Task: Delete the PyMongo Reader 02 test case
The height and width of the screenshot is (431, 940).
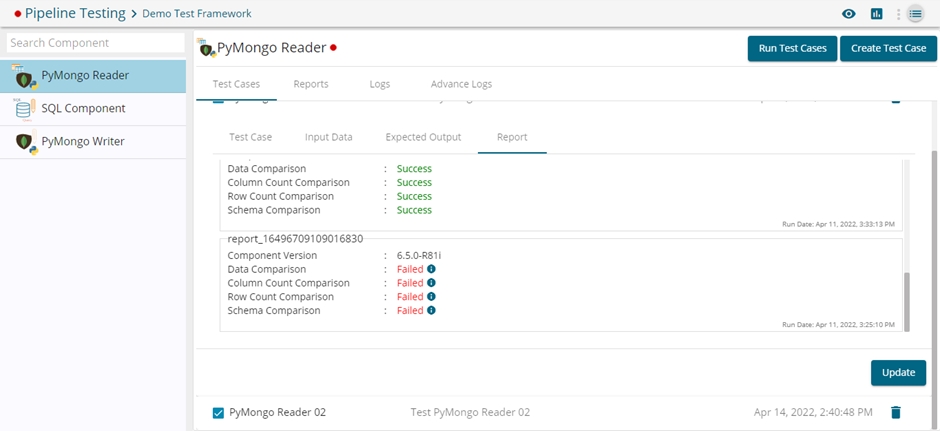Action: pos(896,412)
